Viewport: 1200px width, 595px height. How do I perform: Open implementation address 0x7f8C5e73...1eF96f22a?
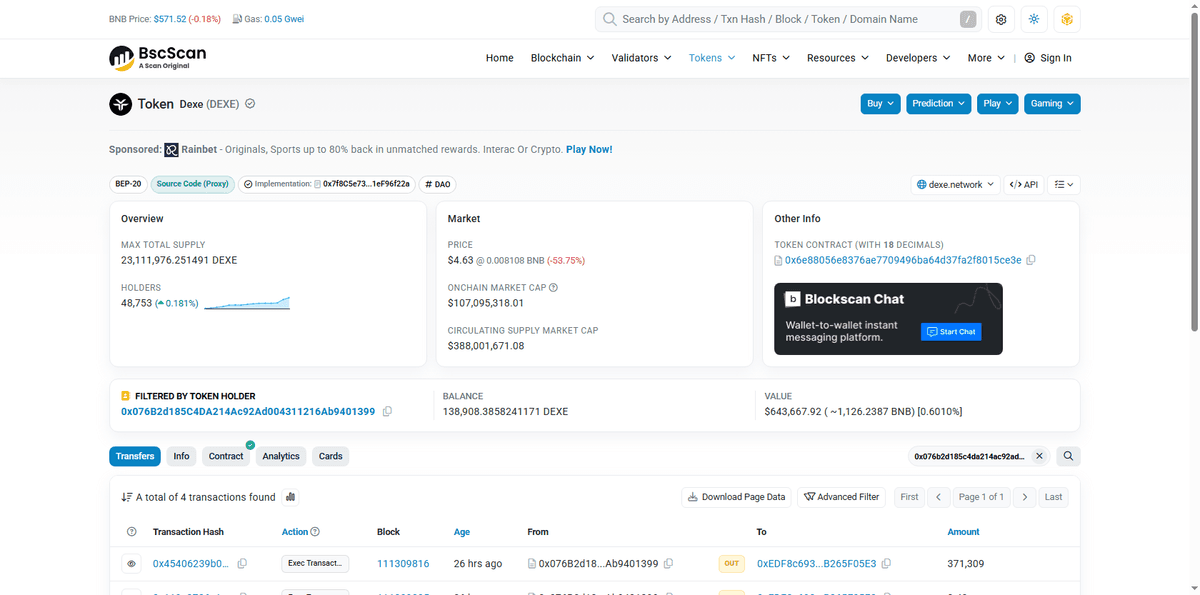(366, 184)
